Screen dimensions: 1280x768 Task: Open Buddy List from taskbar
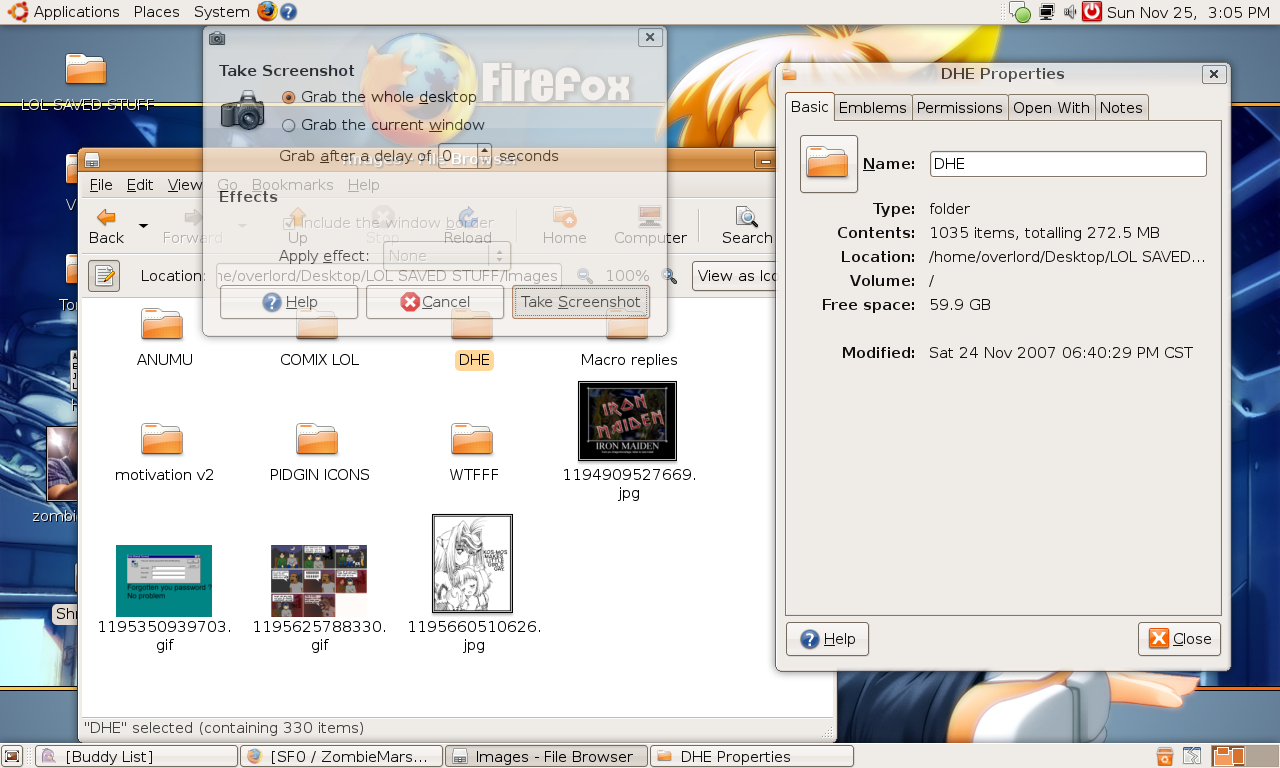[137, 757]
